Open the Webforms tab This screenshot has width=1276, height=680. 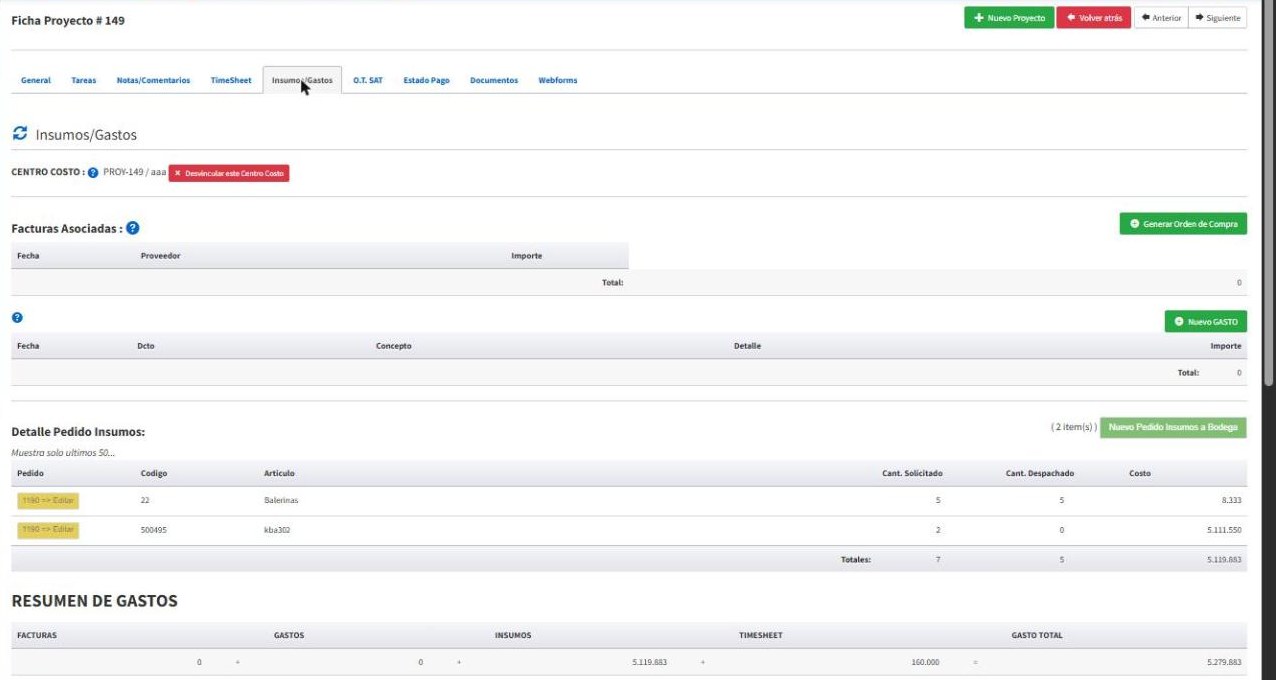click(x=558, y=80)
